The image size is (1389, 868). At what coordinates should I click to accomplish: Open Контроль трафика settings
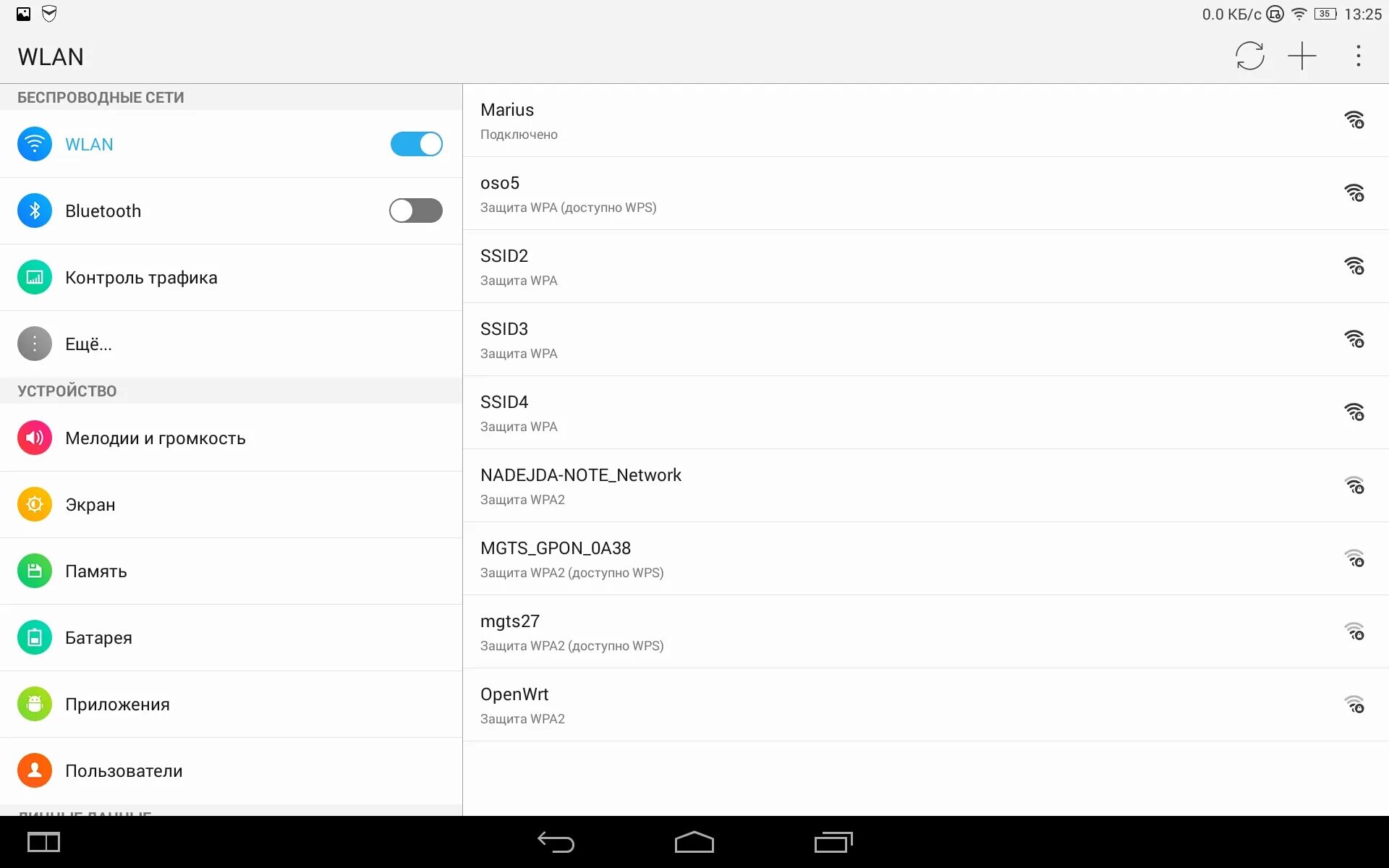(231, 277)
